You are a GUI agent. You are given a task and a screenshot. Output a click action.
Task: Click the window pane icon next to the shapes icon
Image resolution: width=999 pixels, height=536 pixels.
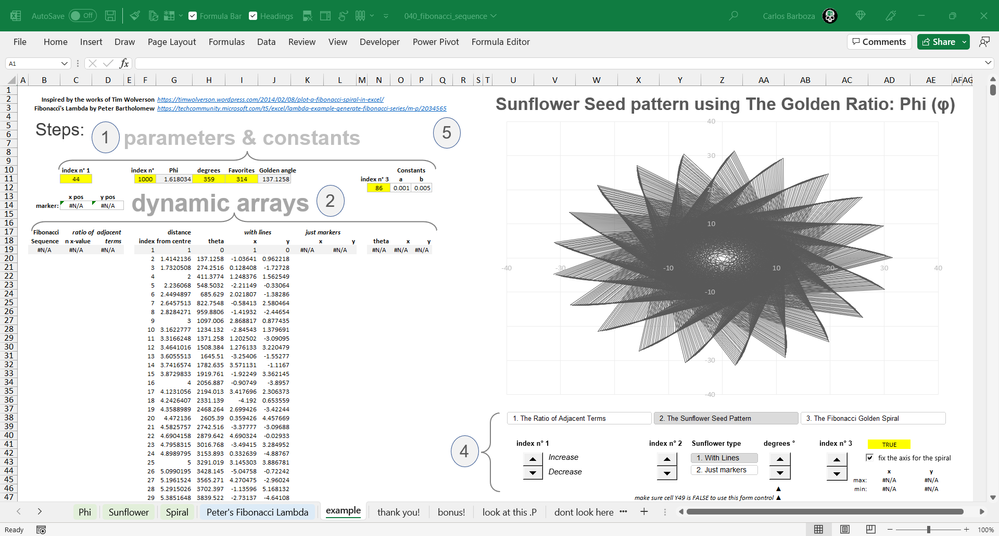325,16
